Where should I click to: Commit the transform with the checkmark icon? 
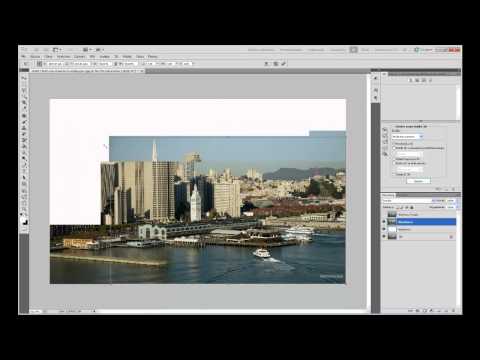284,63
